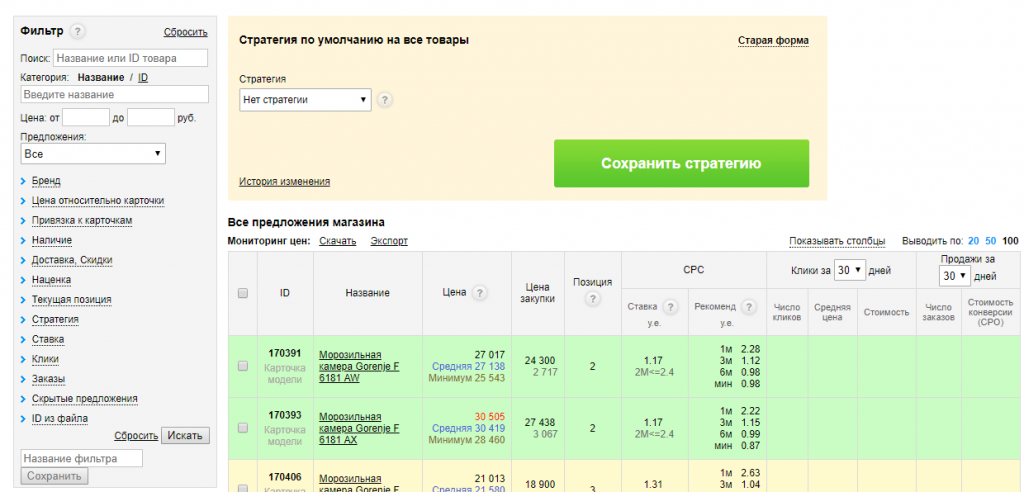Show 50 items per page

[991, 240]
